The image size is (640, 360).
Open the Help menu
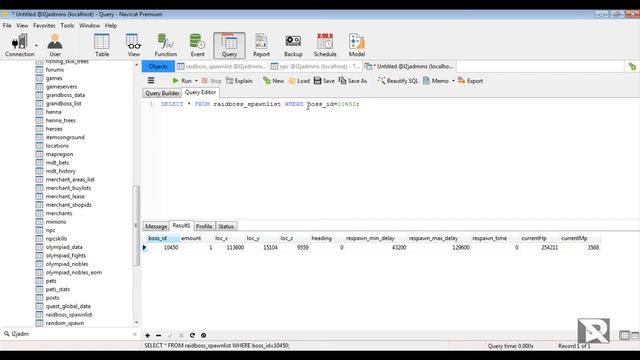[x=111, y=25]
